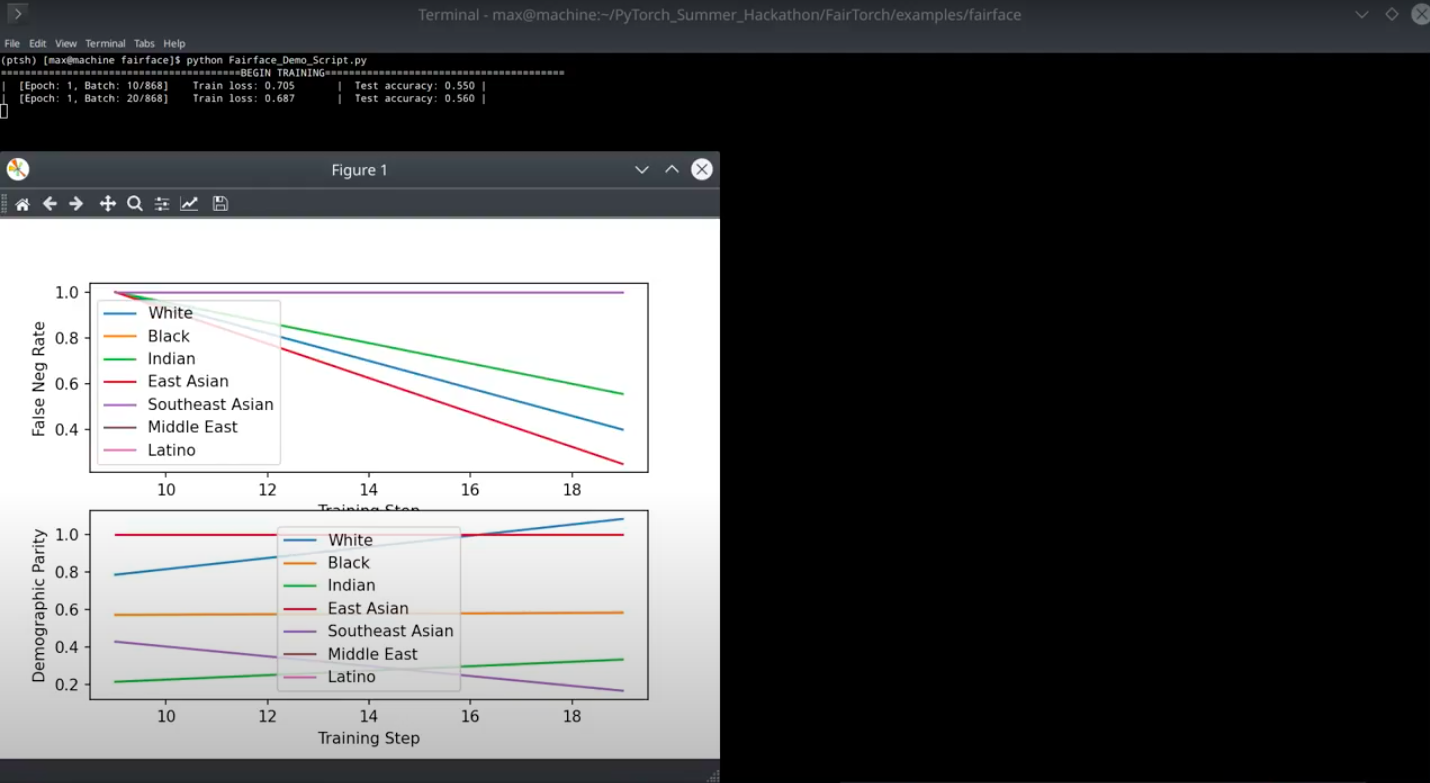Open the View menu in Terminal

tap(66, 44)
